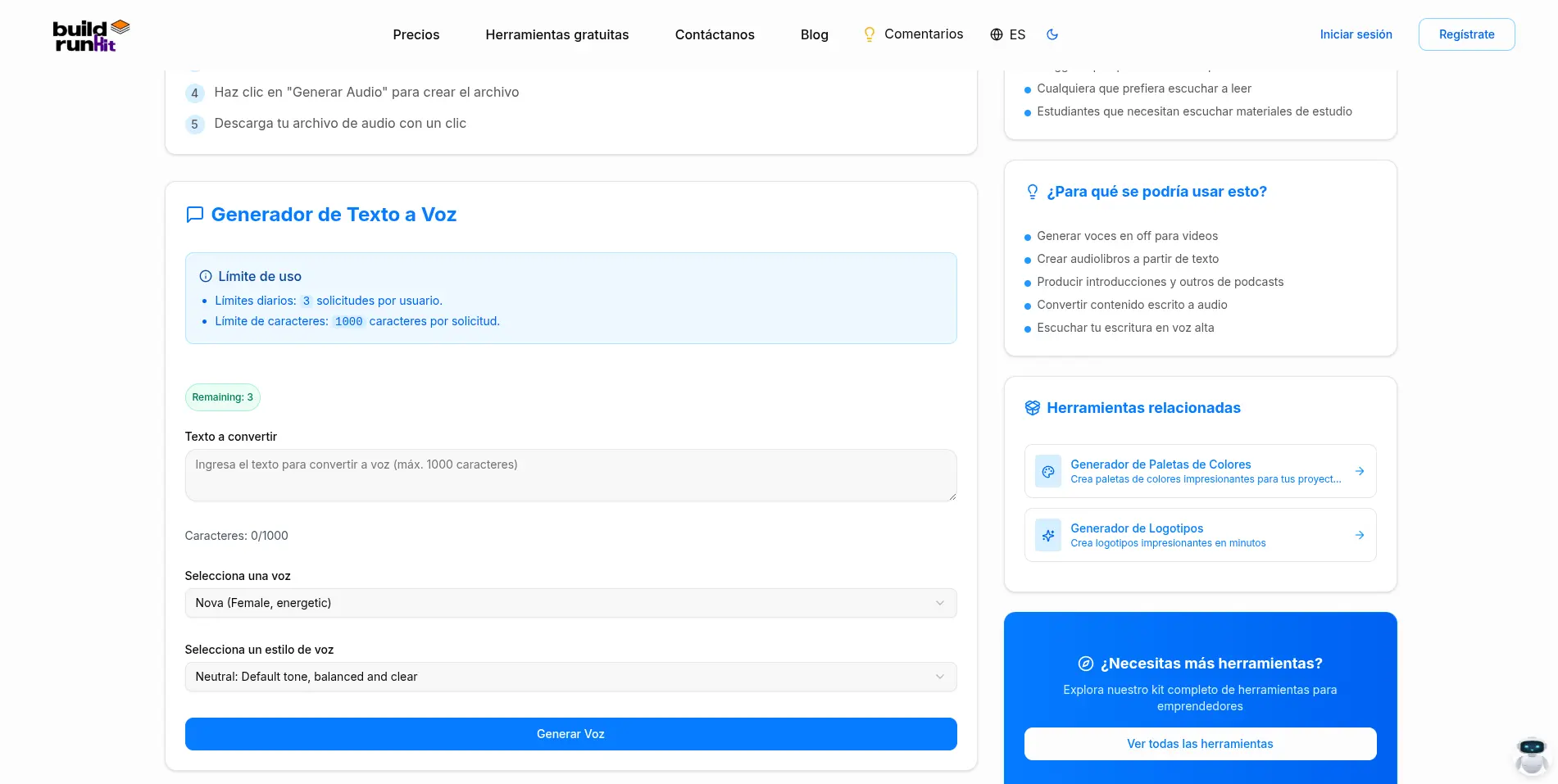Open the Selecciona una voz dropdown
The height and width of the screenshot is (784, 1558).
570,603
